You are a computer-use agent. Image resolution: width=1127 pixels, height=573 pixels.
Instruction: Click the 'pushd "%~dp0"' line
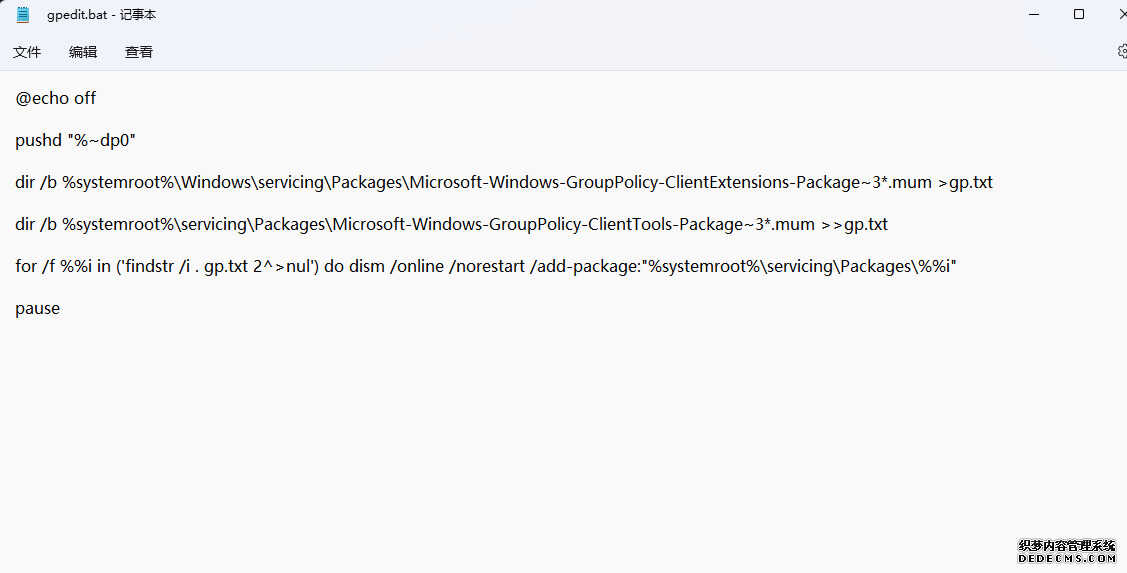[x=75, y=140]
